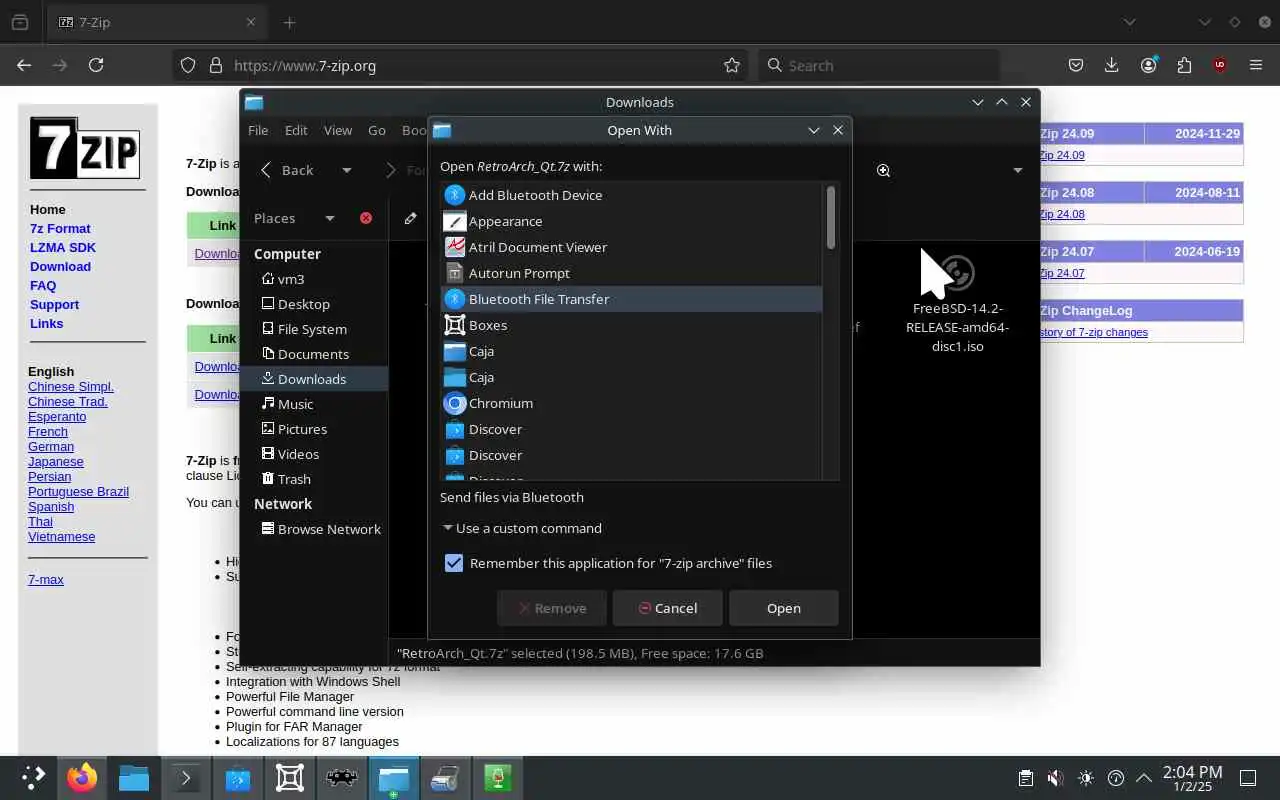
Task: Click the taskbar clock showing 2:04 PM
Action: click(x=1192, y=778)
